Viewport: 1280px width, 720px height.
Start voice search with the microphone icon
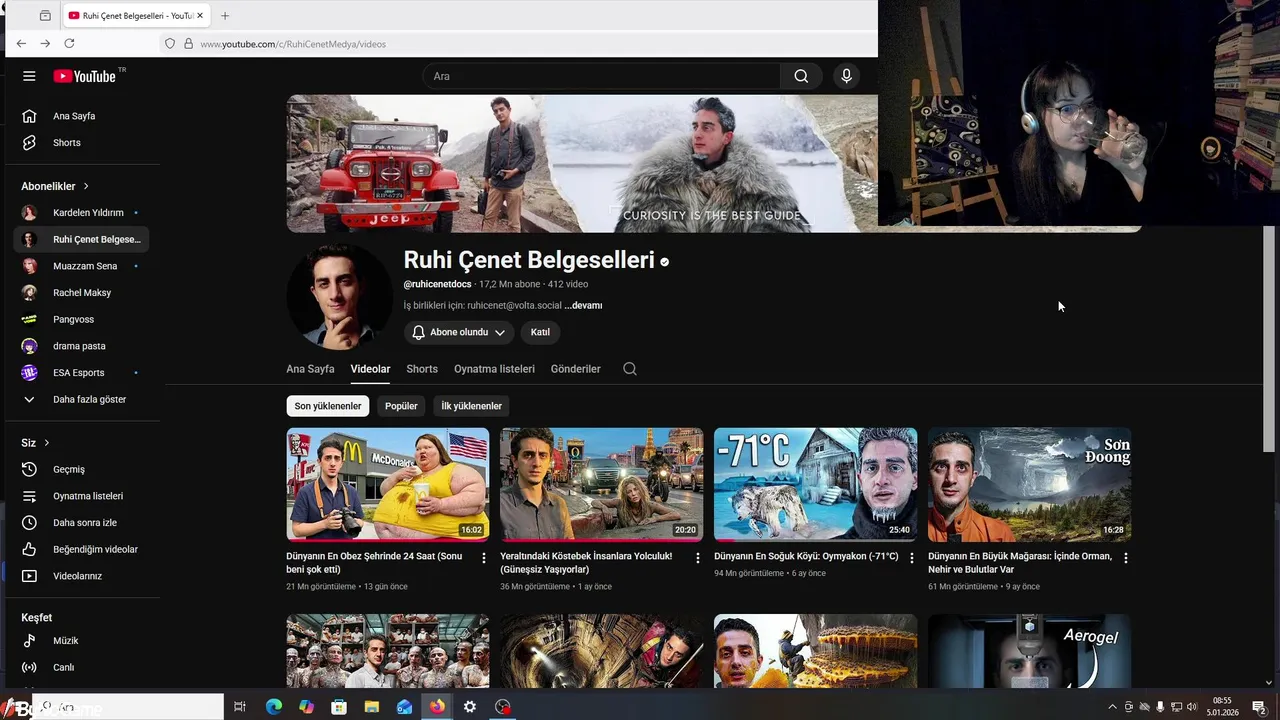(x=846, y=76)
